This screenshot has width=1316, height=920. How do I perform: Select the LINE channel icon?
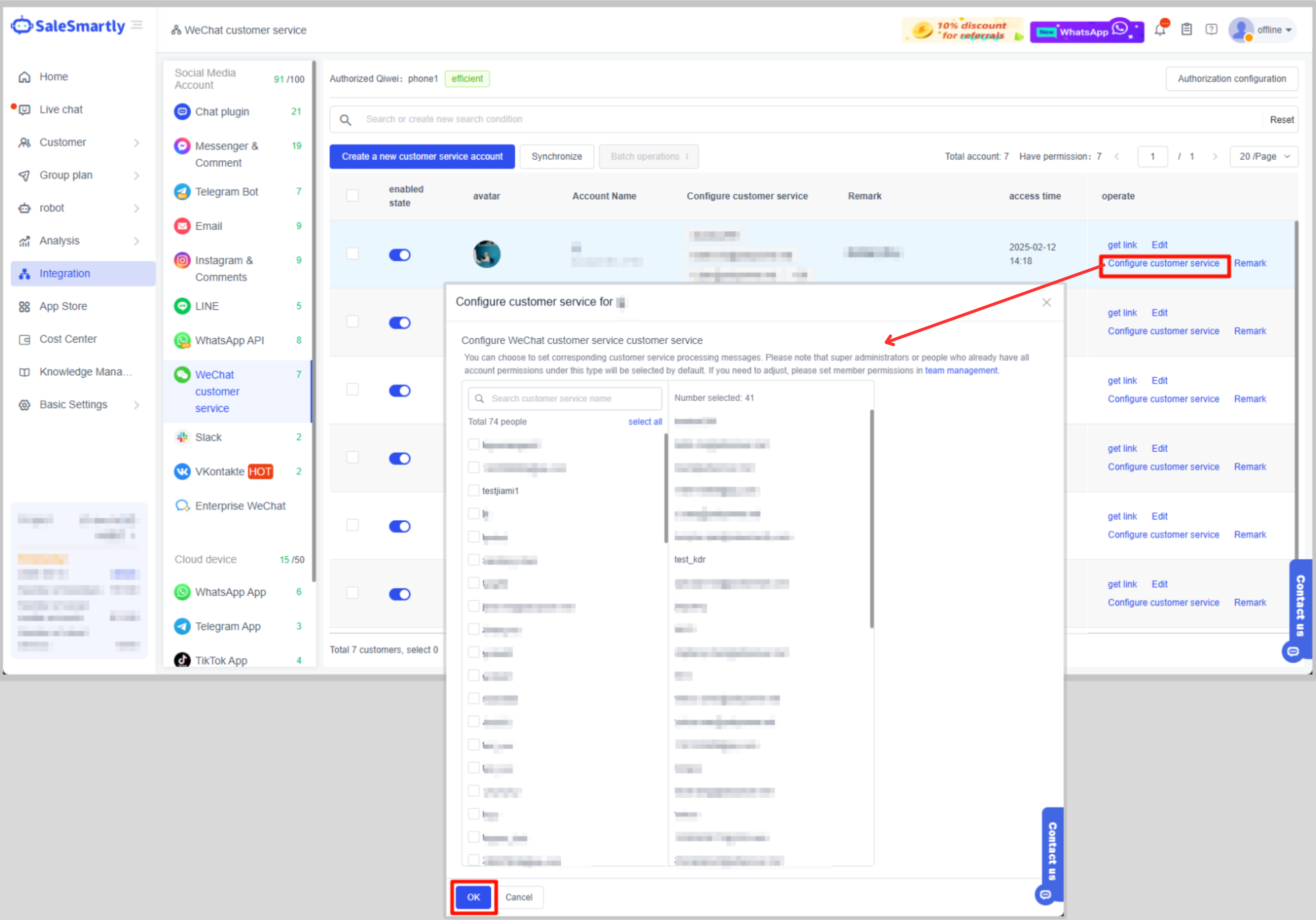182,306
